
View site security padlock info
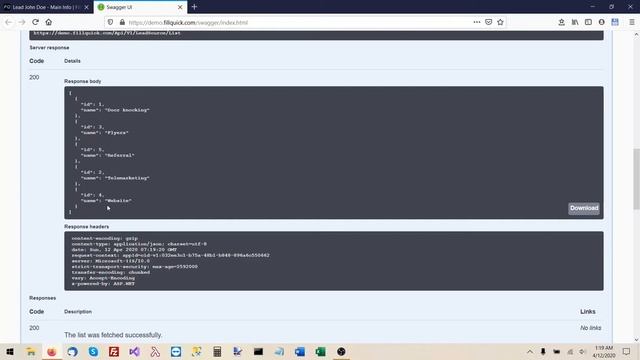[122, 22]
